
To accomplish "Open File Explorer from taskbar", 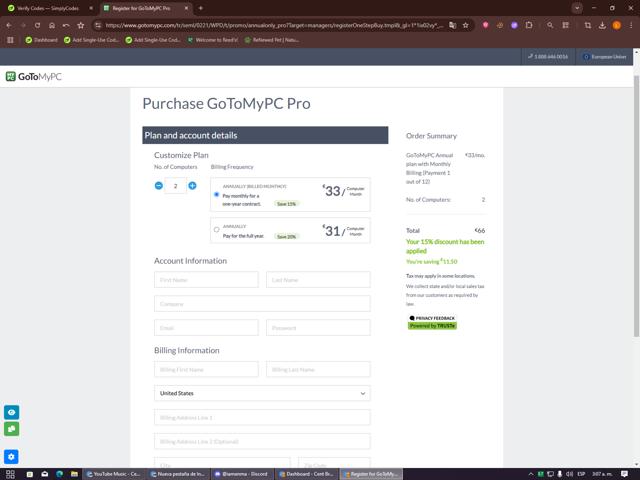I will pyautogui.click(x=74, y=474).
